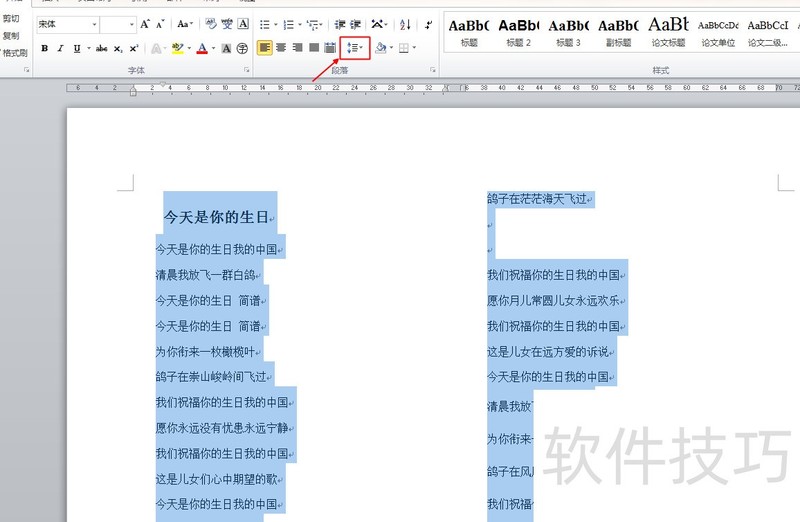800x522 pixels.
Task: Open the Font dialog launcher
Action: (246, 70)
